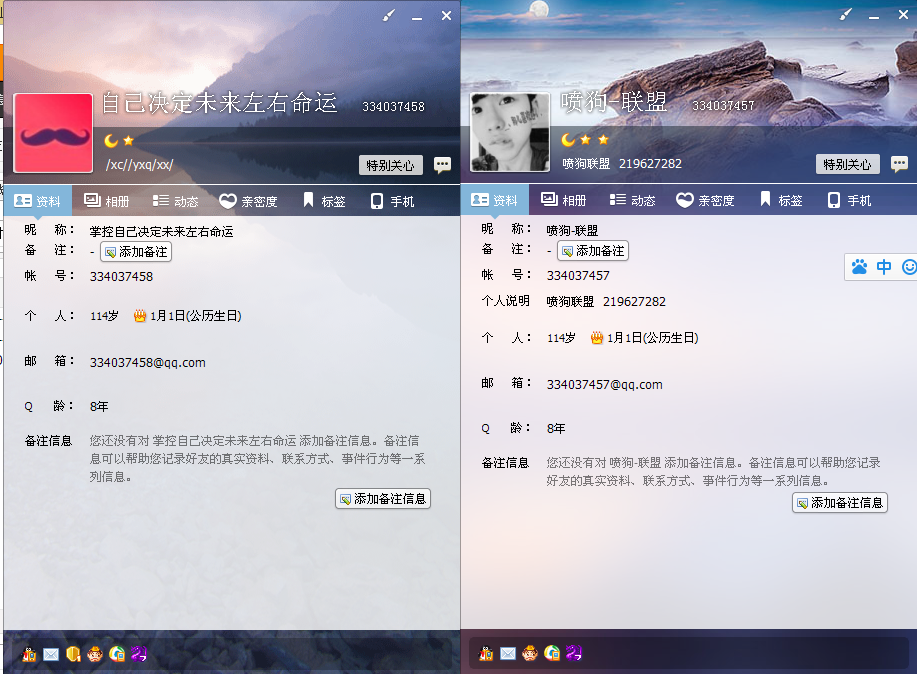The image size is (917, 674).
Task: Click birthday crown icon in right window
Action: [597, 338]
